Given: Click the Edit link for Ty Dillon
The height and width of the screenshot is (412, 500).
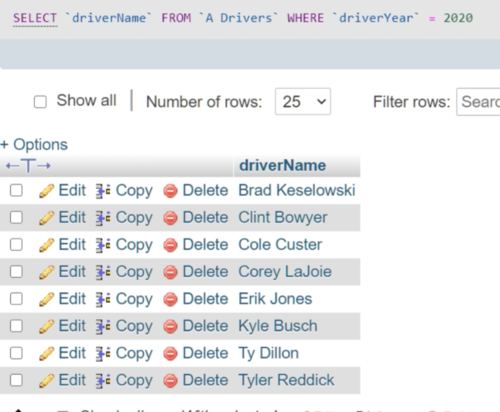Looking at the screenshot, I should click(x=72, y=353).
